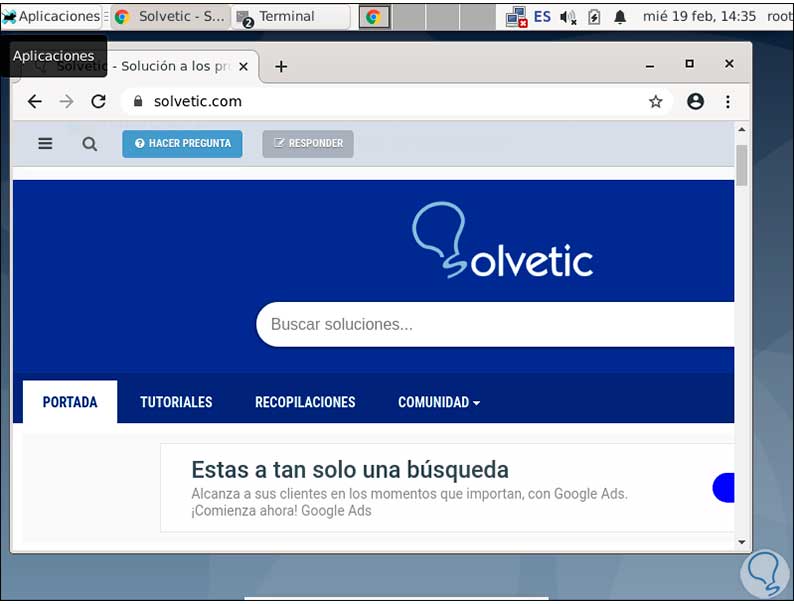
Task: Bookmark this page with the star
Action: click(x=656, y=102)
